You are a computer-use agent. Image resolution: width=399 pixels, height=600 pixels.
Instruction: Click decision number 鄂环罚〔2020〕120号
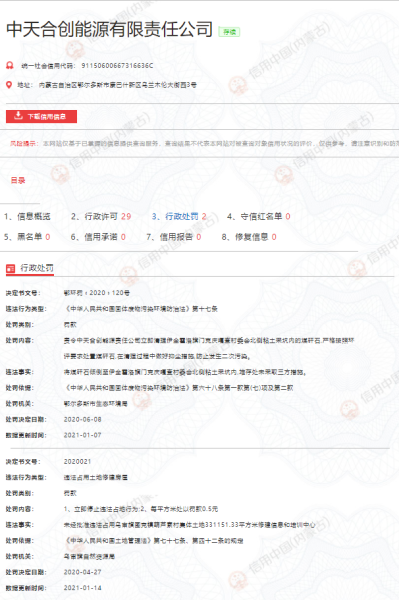point(96,293)
